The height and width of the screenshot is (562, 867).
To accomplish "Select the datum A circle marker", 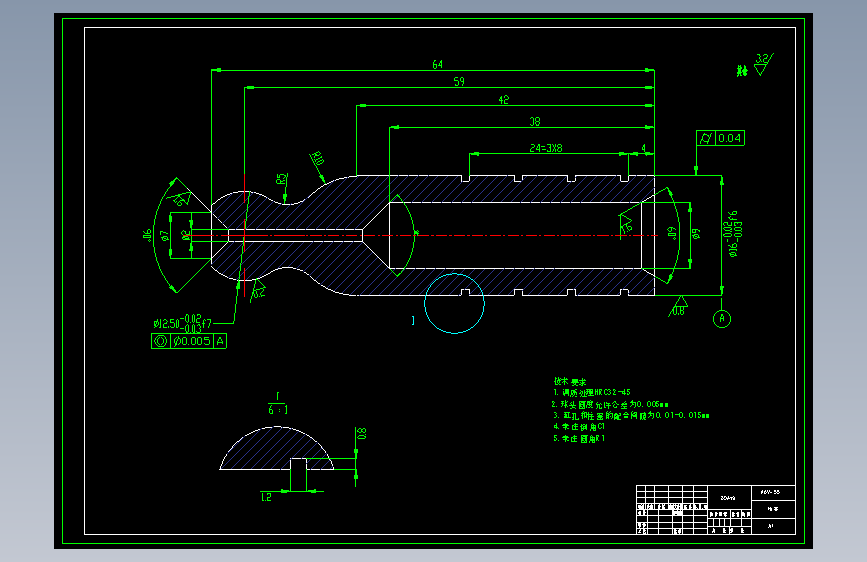I will click(722, 319).
